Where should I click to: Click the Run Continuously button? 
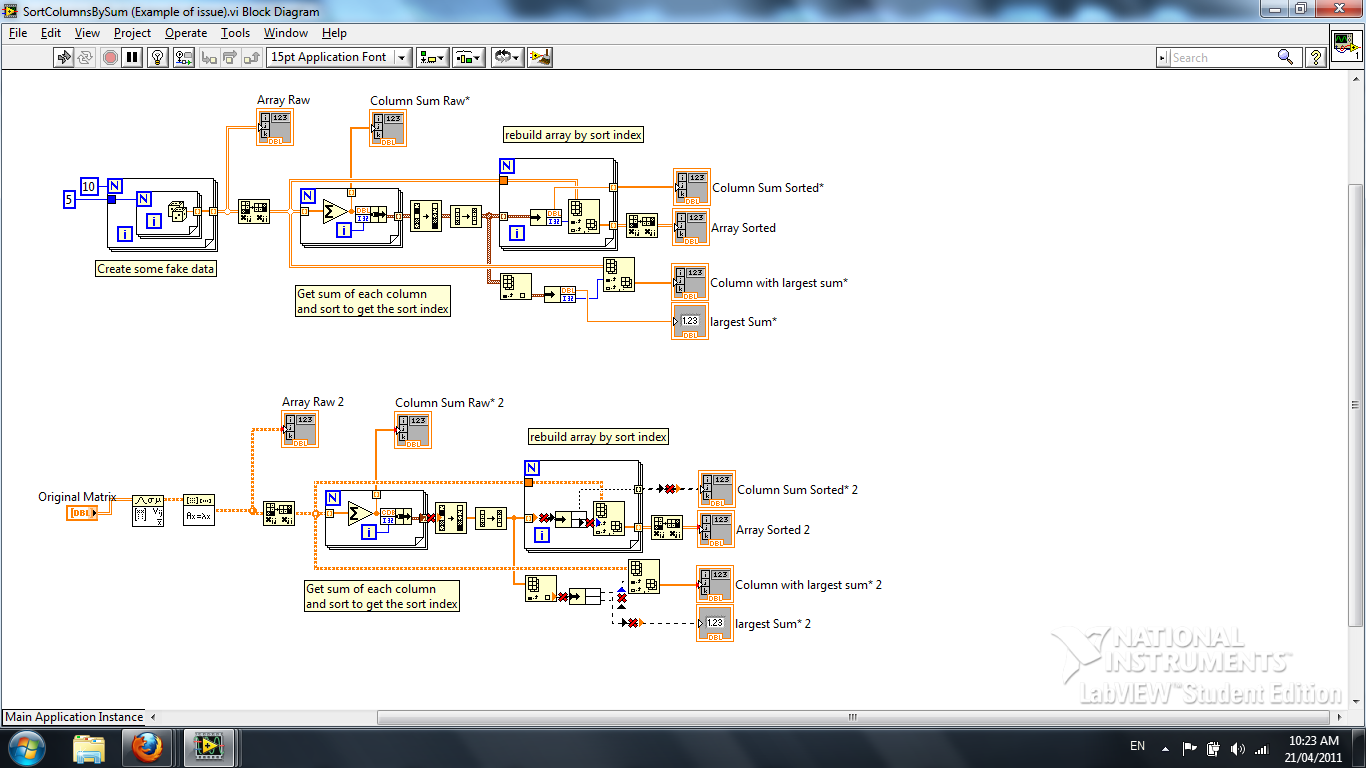point(87,57)
